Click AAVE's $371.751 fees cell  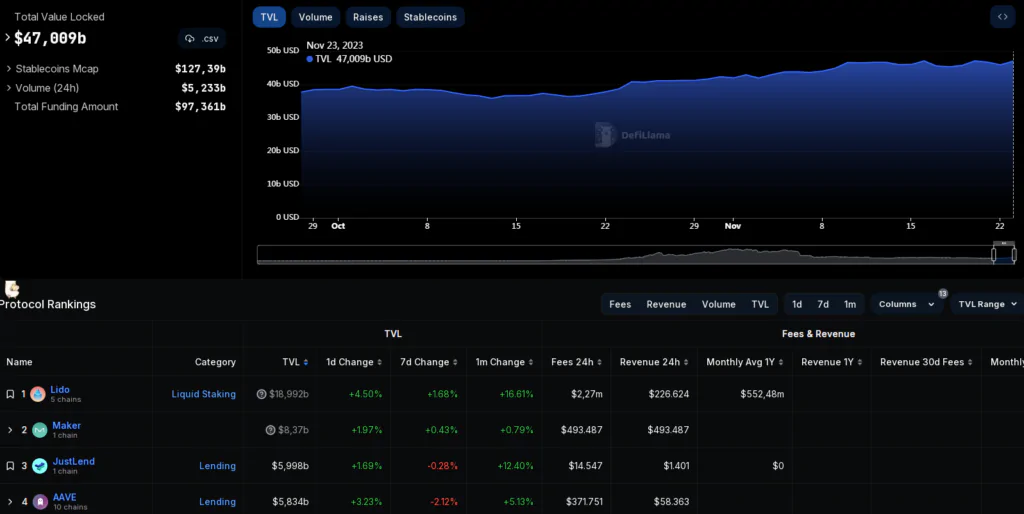point(584,502)
